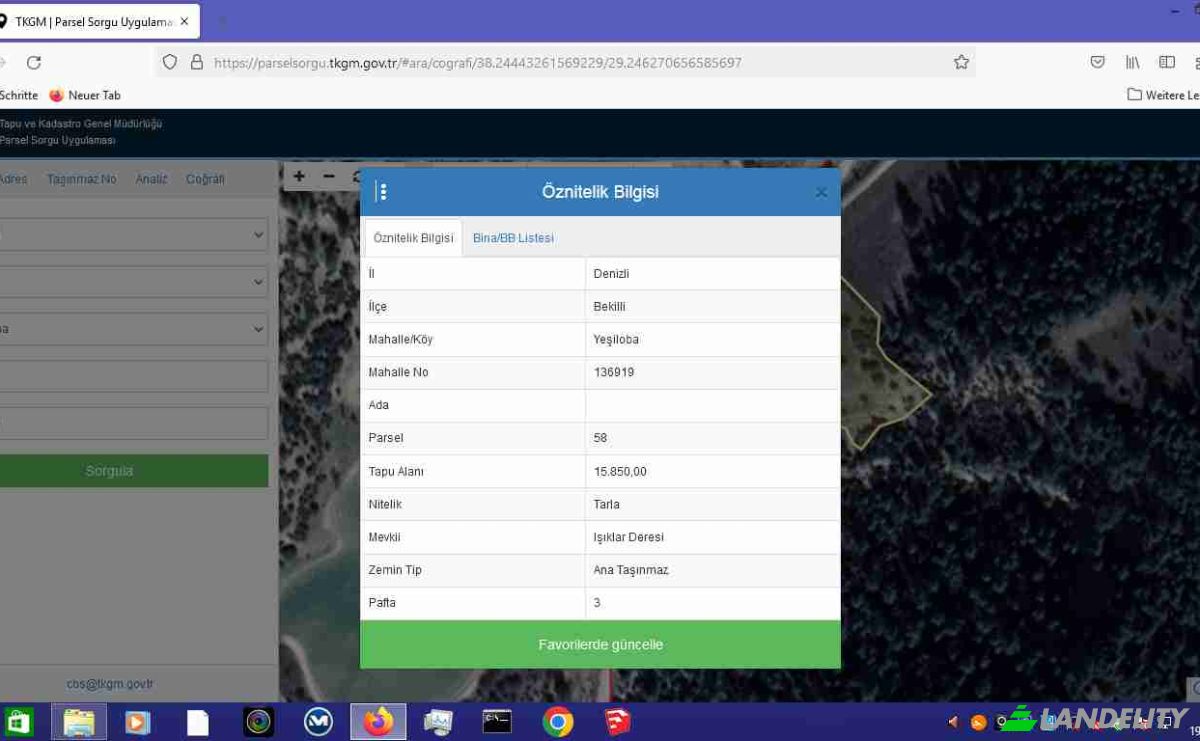Open the monitor picture taskbar app
Image resolution: width=1200 pixels, height=741 pixels.
click(x=438, y=721)
